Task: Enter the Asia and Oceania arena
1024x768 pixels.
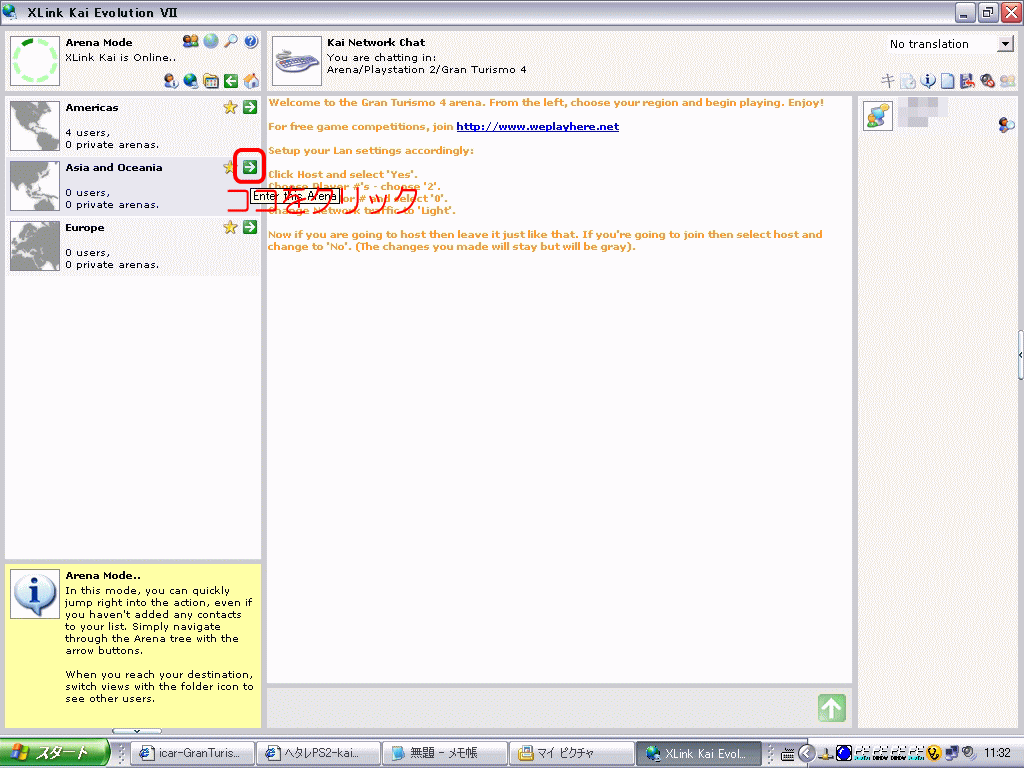Action: pos(250,167)
